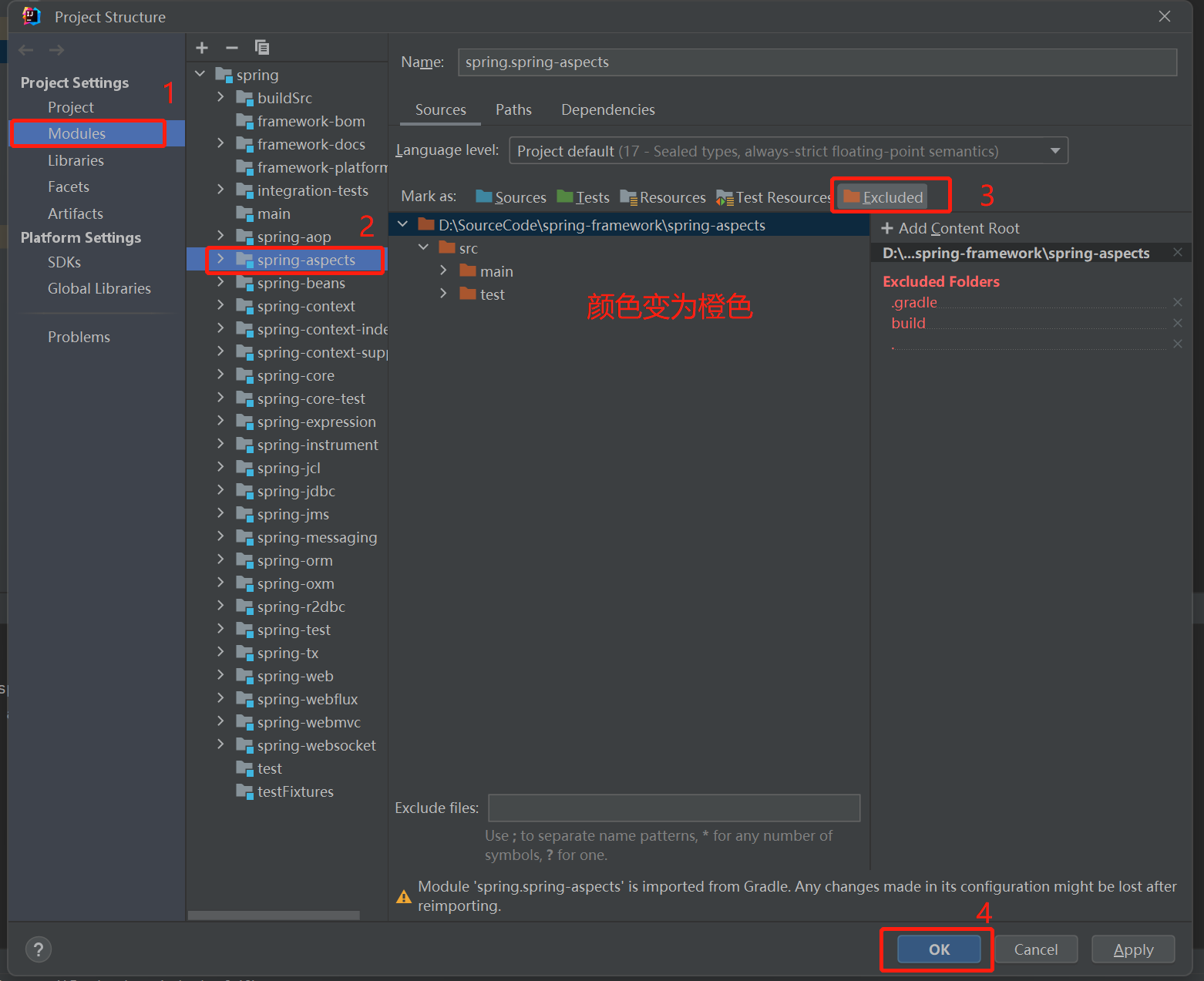The width and height of the screenshot is (1204, 981).
Task: Open Libraries settings
Action: tap(76, 160)
